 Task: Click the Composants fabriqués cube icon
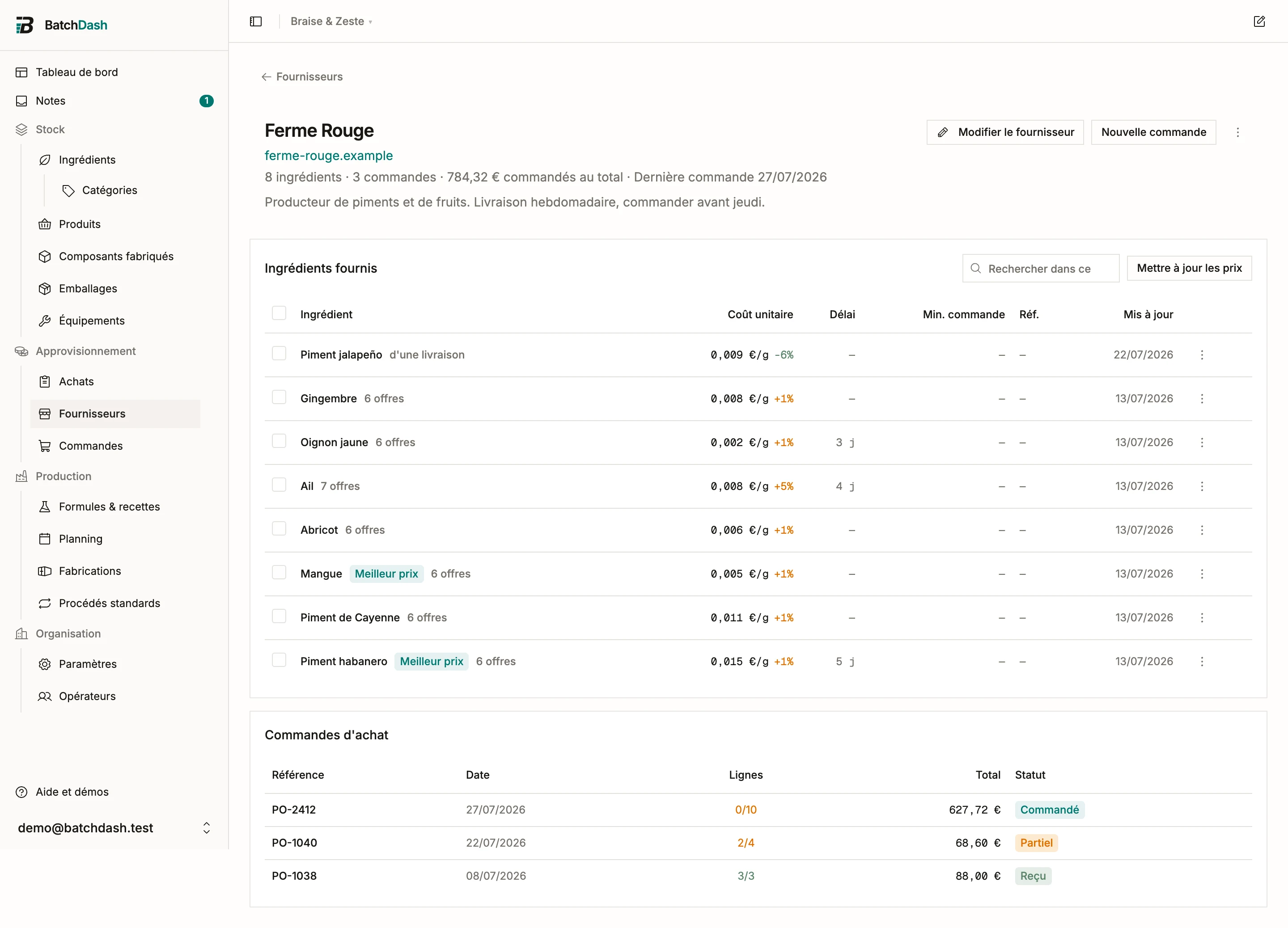[x=45, y=257]
